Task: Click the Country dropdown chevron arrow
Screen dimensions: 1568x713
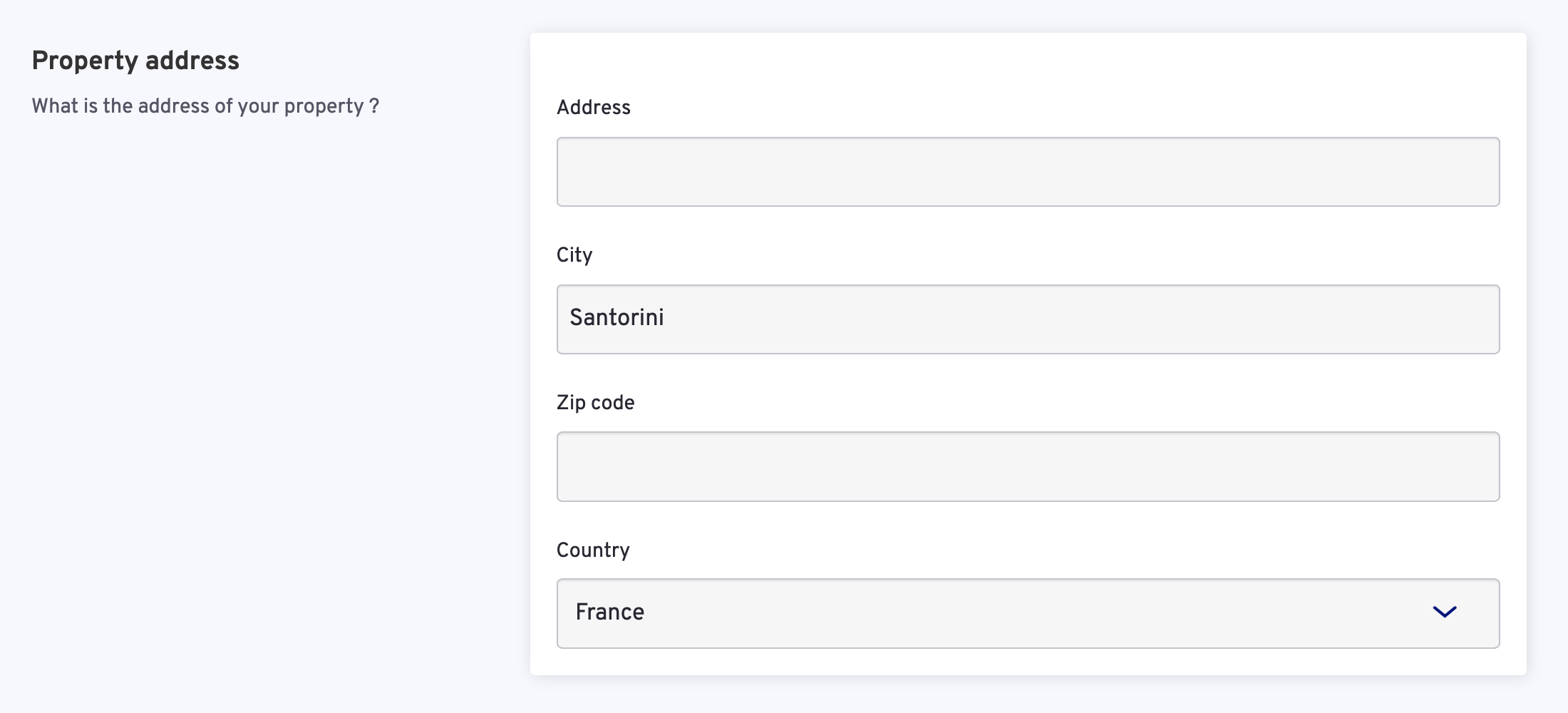Action: click(1444, 612)
